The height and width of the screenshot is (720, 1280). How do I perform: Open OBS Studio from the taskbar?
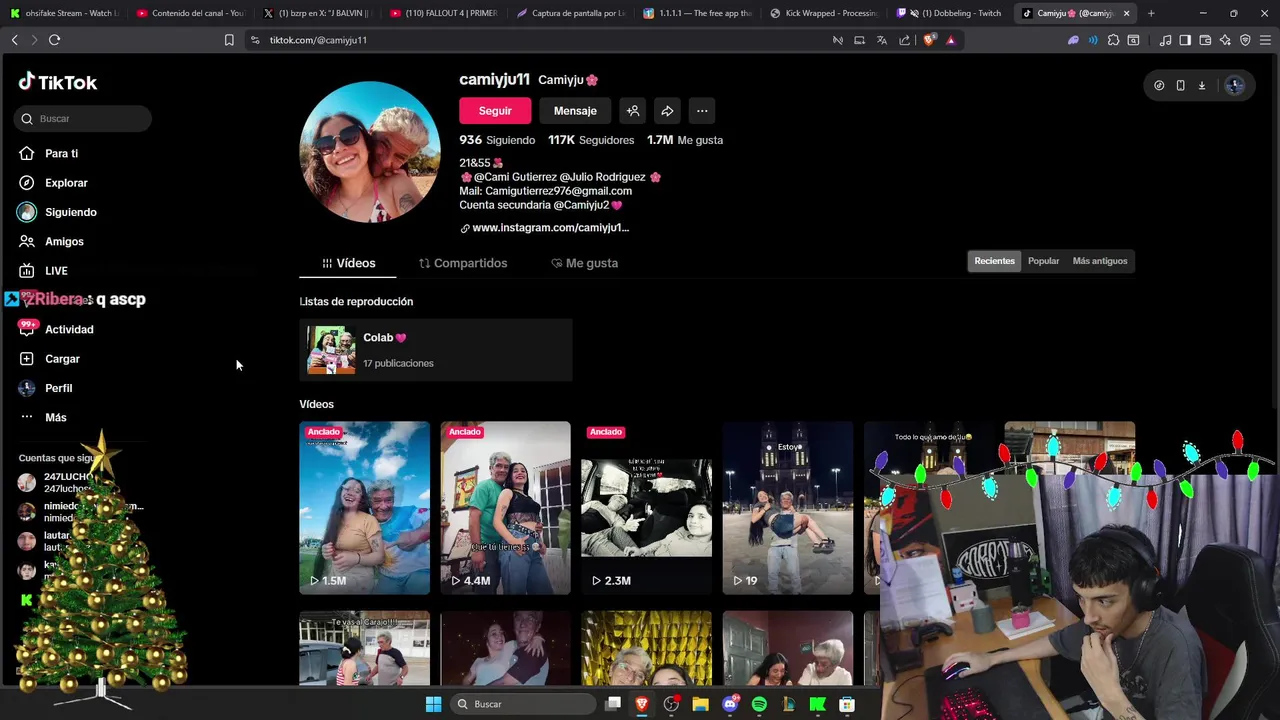671,704
